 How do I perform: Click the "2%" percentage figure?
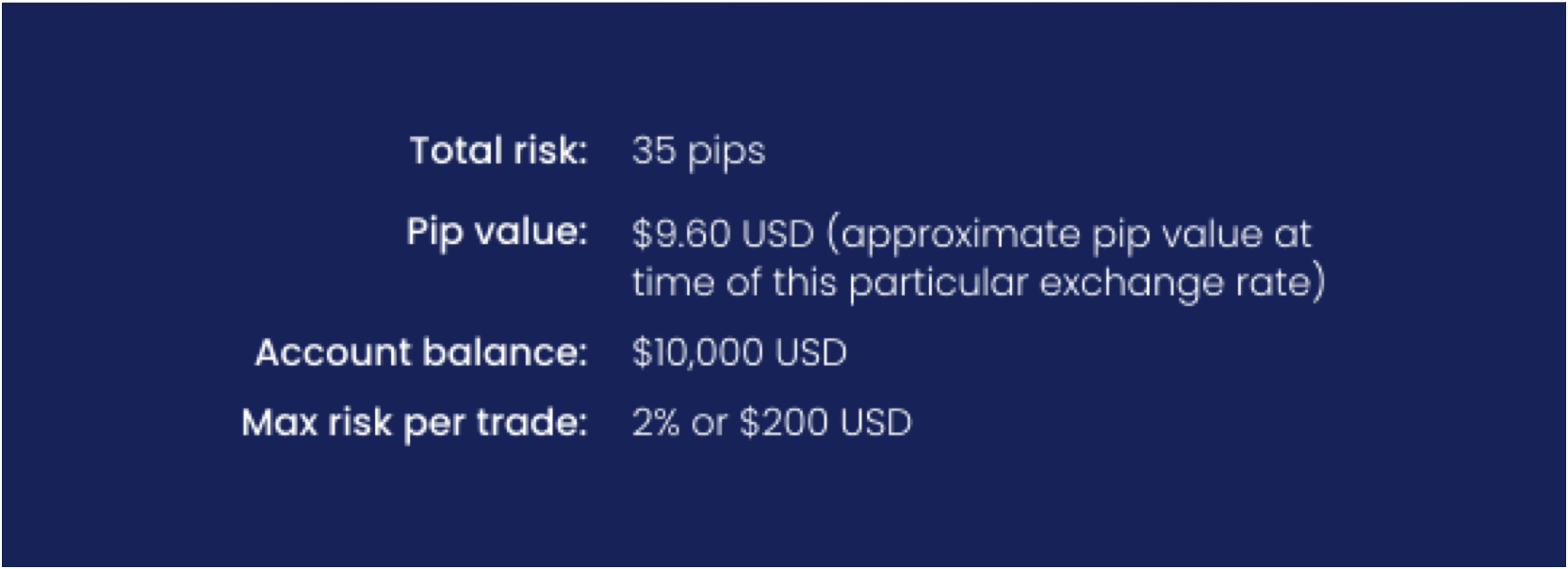click(x=656, y=423)
